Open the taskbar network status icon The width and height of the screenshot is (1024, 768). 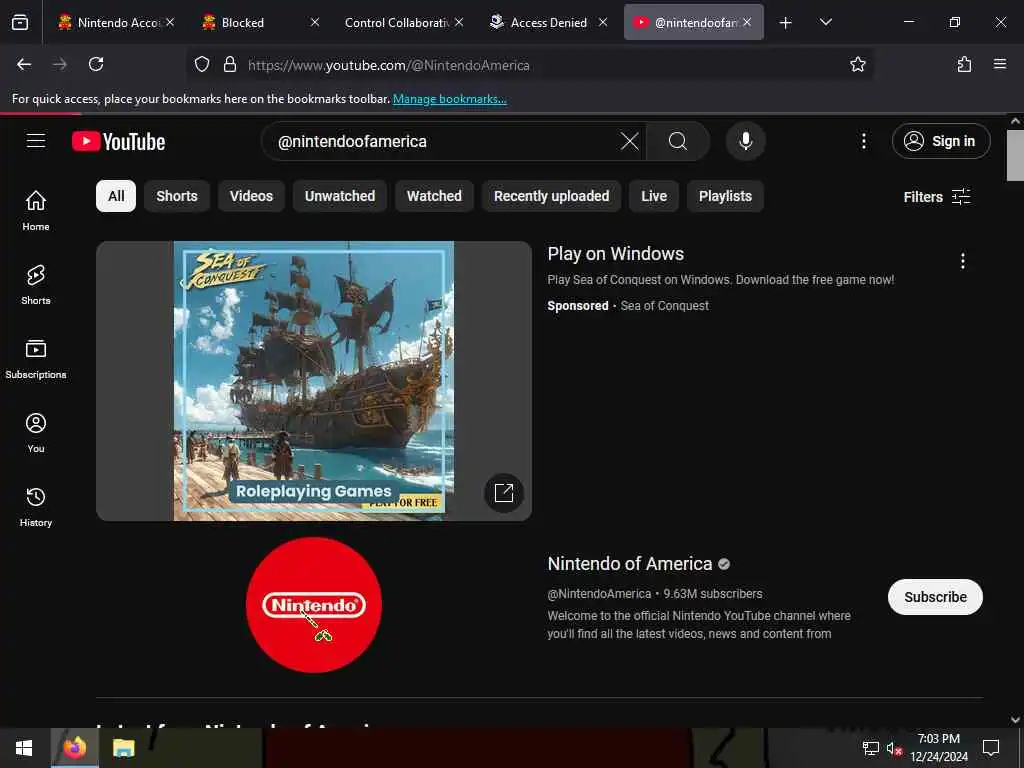(x=870, y=748)
